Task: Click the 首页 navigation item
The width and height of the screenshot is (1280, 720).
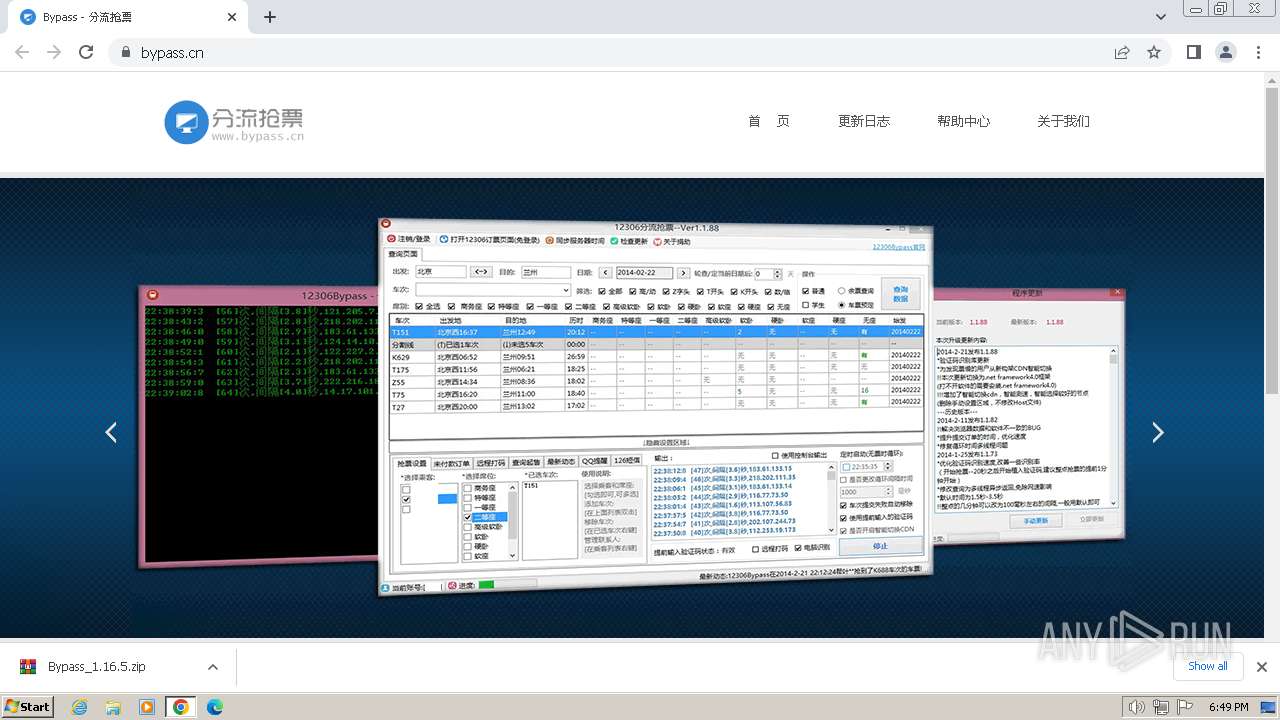Action: (x=769, y=121)
